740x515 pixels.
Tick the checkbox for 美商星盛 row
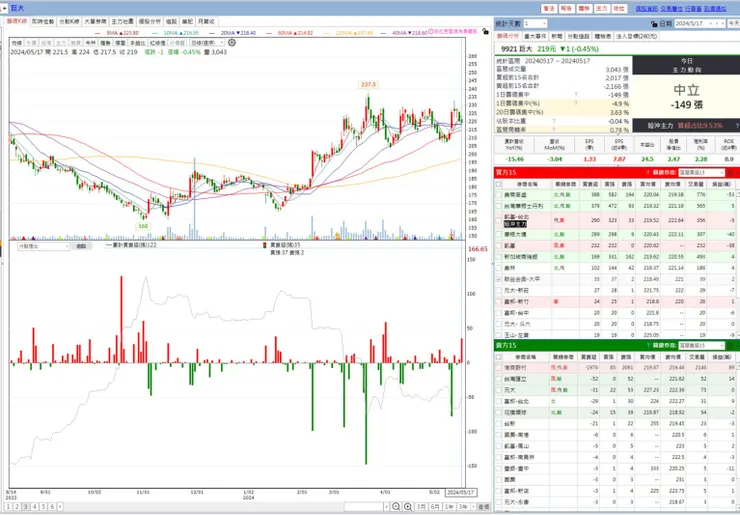[x=499, y=195]
